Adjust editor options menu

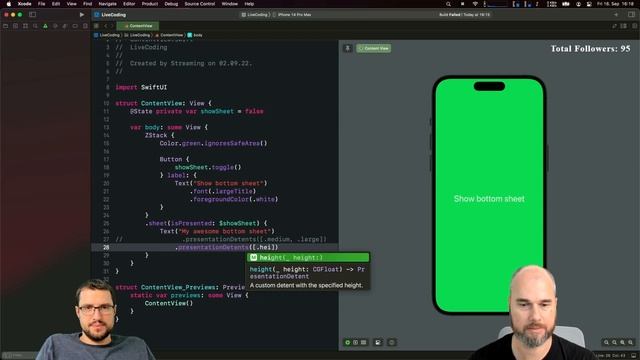624,26
